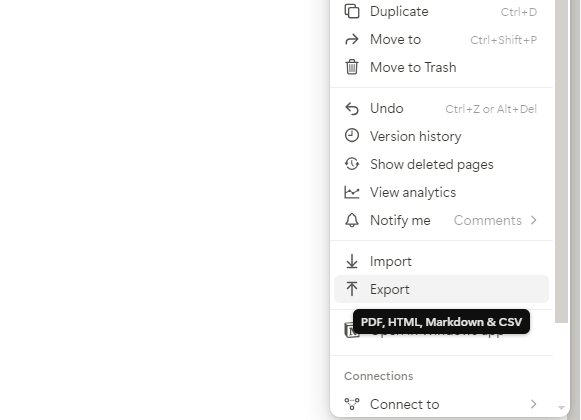Click the Notify me bell icon

pyautogui.click(x=352, y=220)
